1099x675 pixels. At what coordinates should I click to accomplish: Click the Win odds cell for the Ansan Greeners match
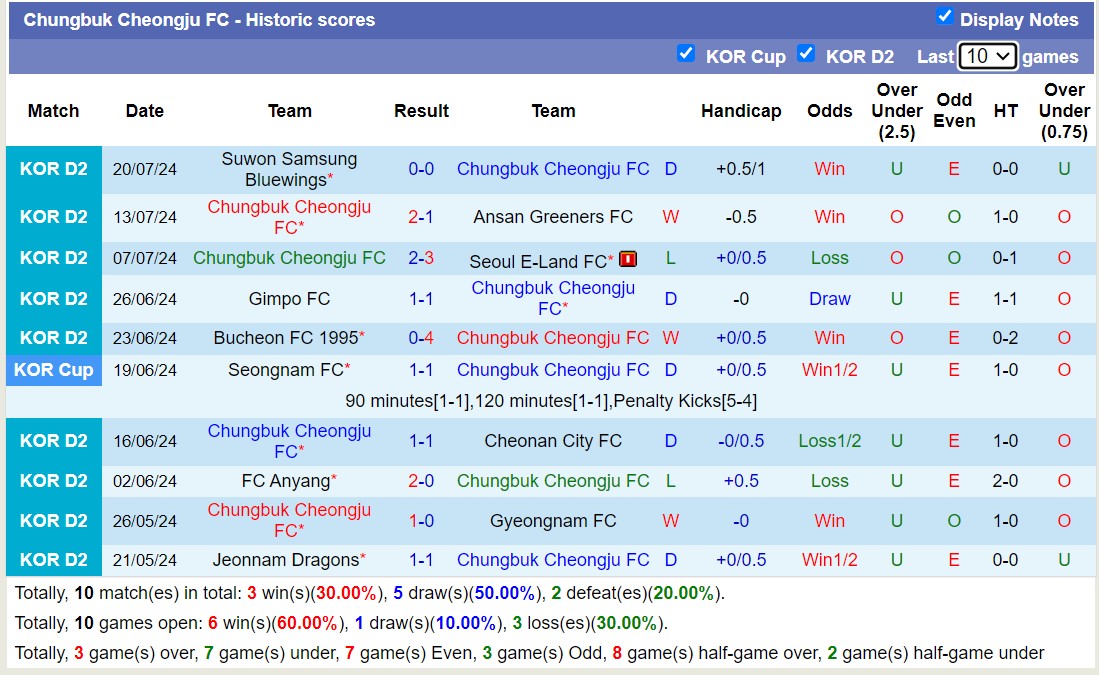coord(829,217)
